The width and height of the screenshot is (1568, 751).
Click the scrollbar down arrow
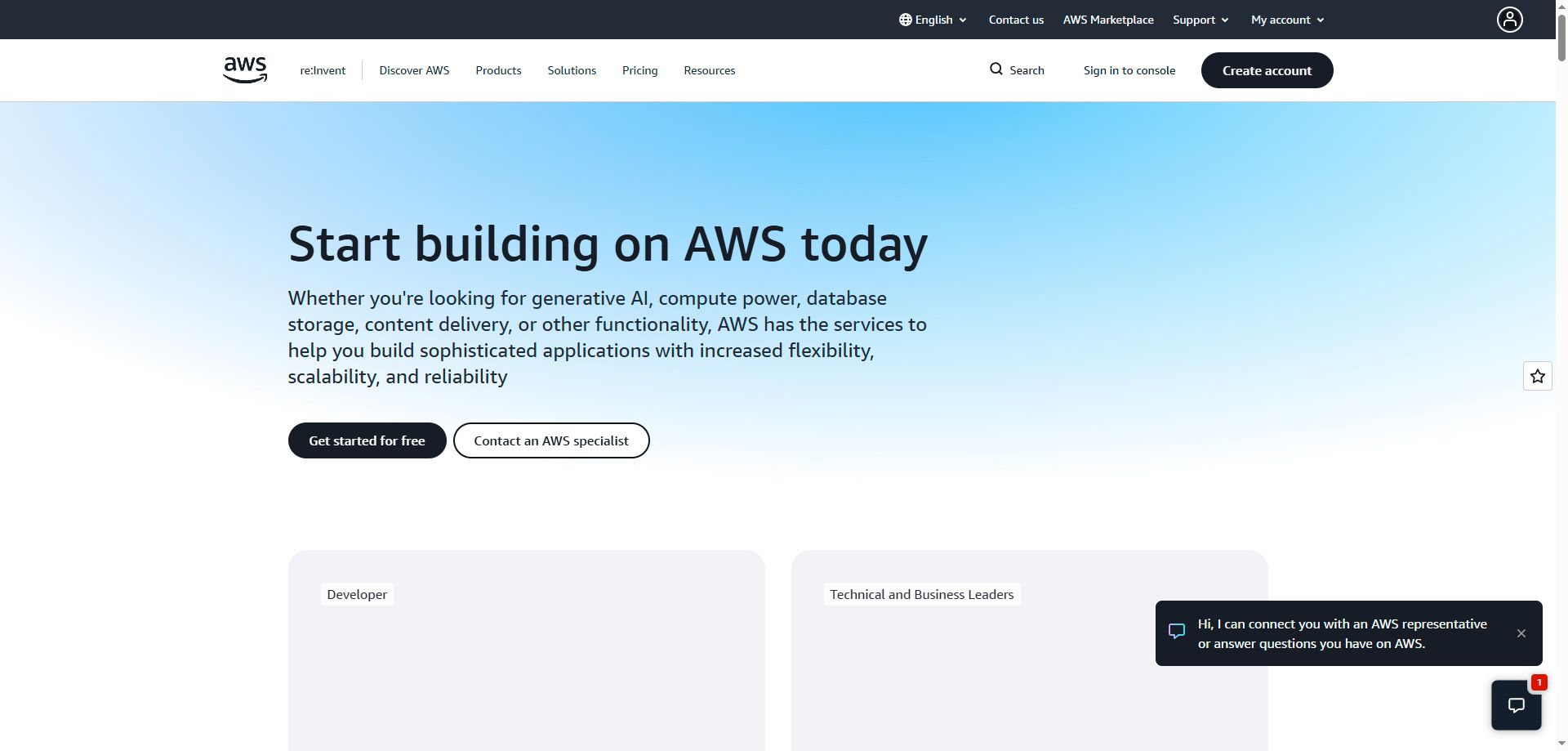tap(1561, 744)
